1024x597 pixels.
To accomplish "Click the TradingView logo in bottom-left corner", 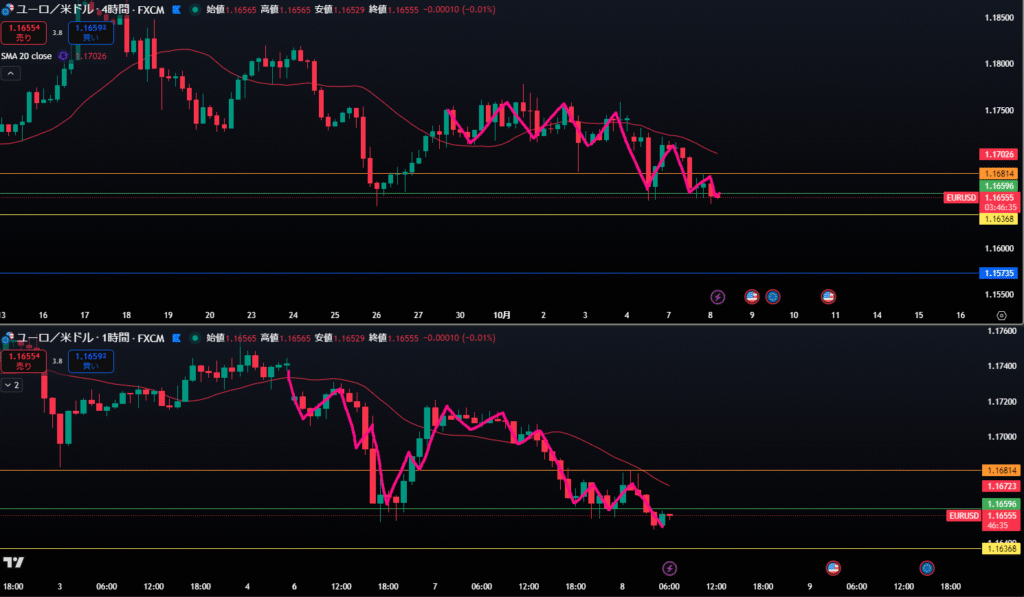I will click(x=13, y=562).
